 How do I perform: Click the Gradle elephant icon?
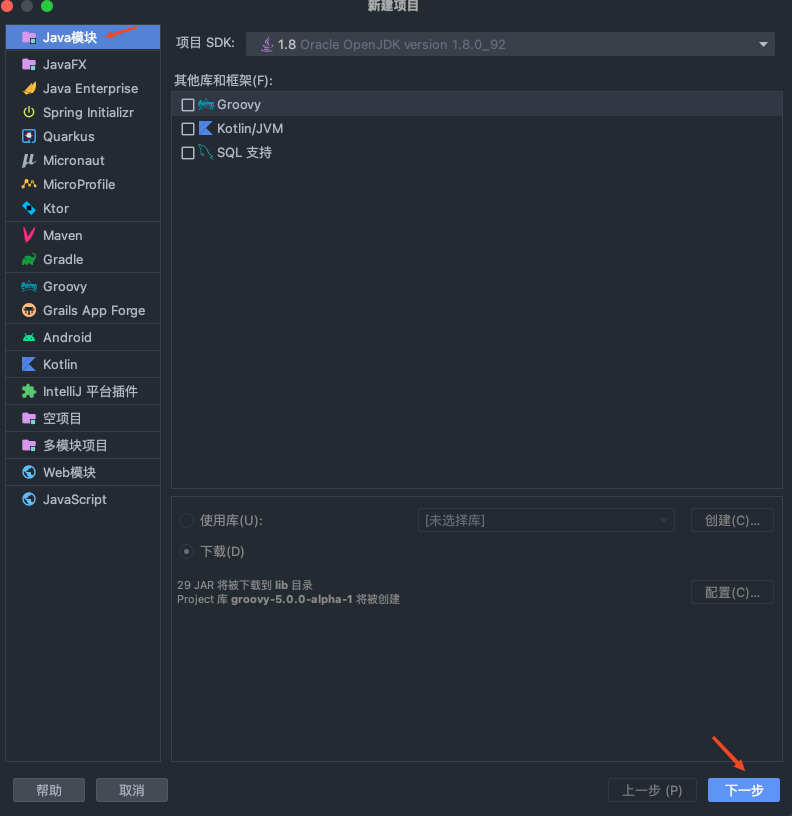click(29, 259)
